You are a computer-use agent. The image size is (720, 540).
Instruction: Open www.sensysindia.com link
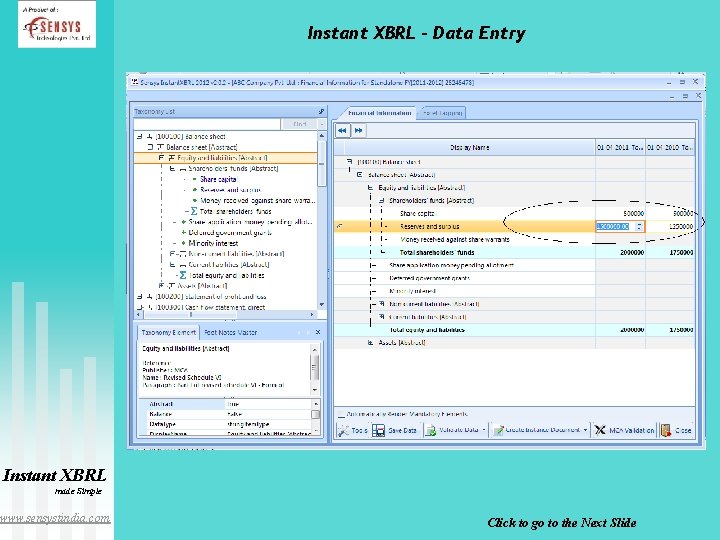pos(55,518)
